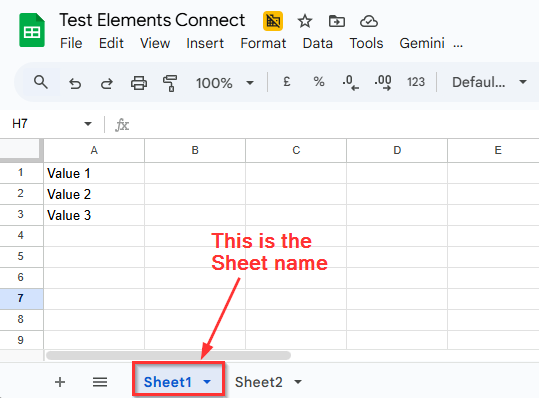Select cell containing Value 2
Screen dimensions: 539x398
(94, 194)
